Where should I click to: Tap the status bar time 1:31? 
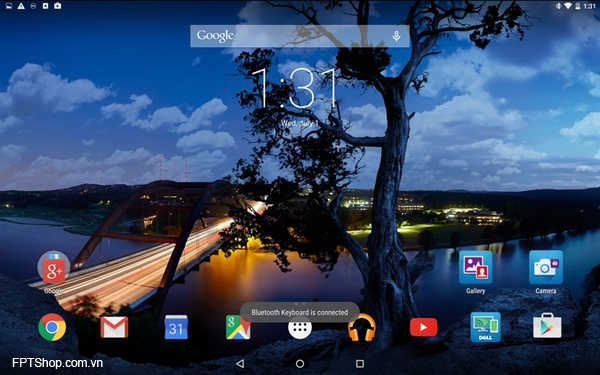coord(590,6)
